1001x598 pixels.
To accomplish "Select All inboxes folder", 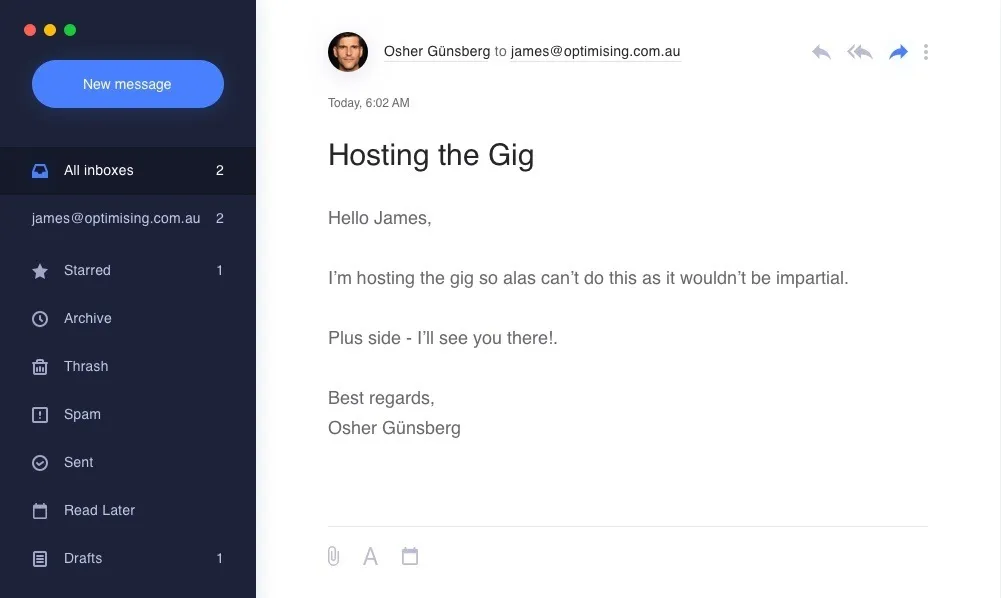I will pyautogui.click(x=98, y=170).
